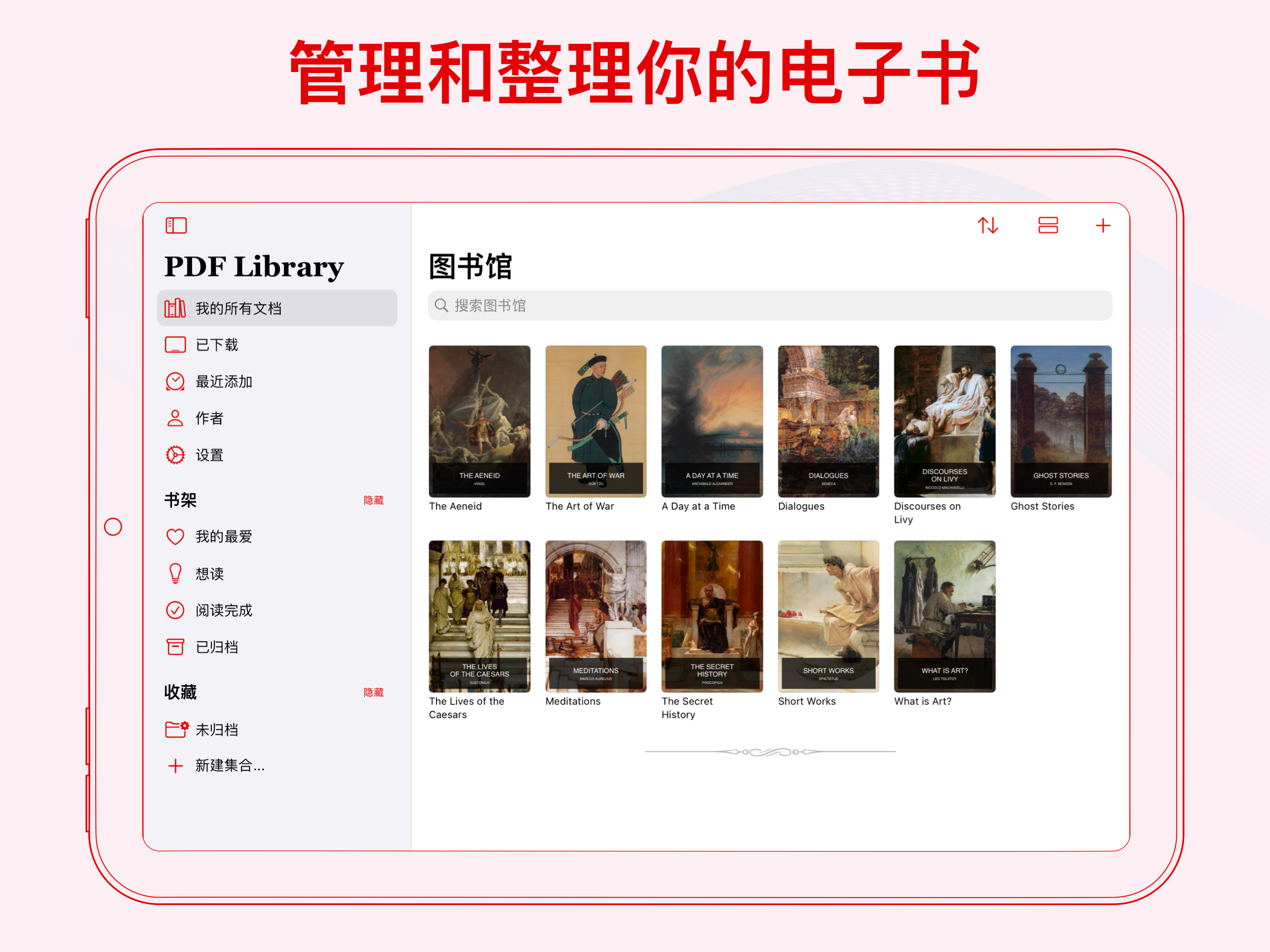Click the title text "What is Art?"
The height and width of the screenshot is (952, 1270).
coord(923,701)
